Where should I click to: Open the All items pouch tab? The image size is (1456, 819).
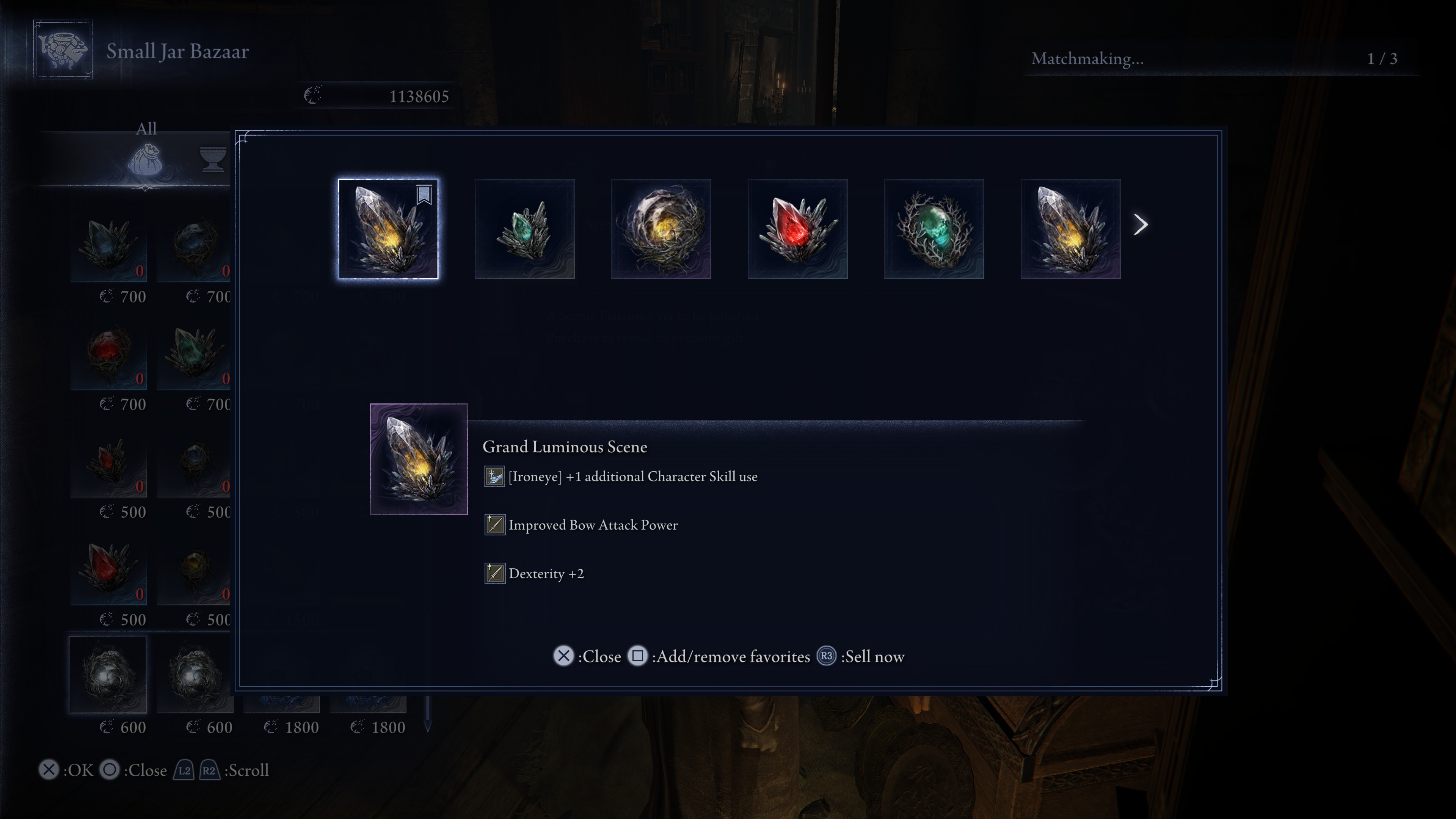point(145,158)
